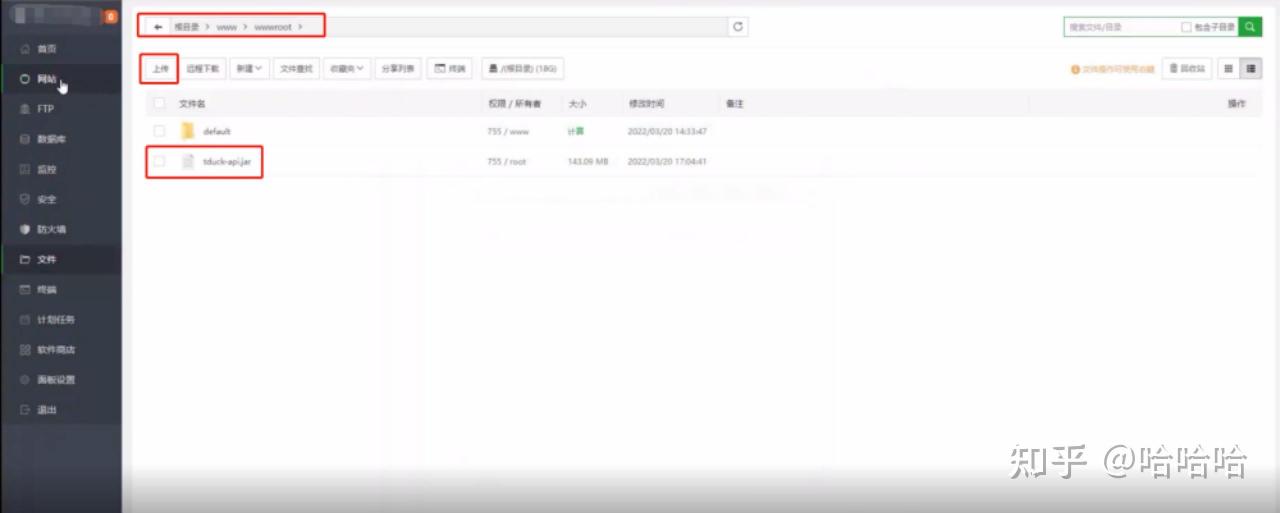Screen dimensions: 1280x513
Task: Navigate to www in the path
Action: 226,27
